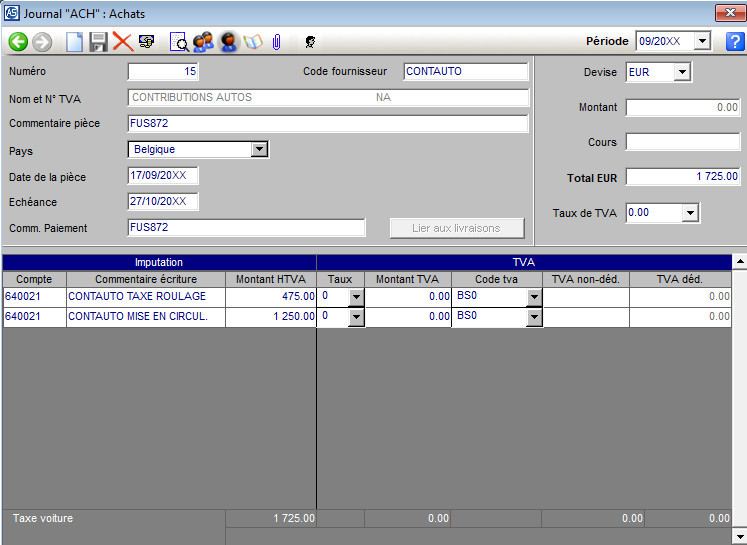Click the Montant HTVA column header
This screenshot has width=747, height=545.
270,279
